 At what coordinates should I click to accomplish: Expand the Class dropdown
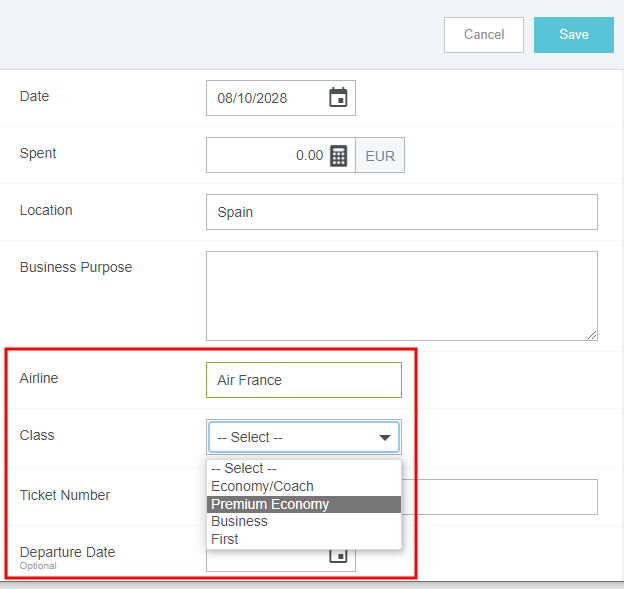[x=303, y=437]
